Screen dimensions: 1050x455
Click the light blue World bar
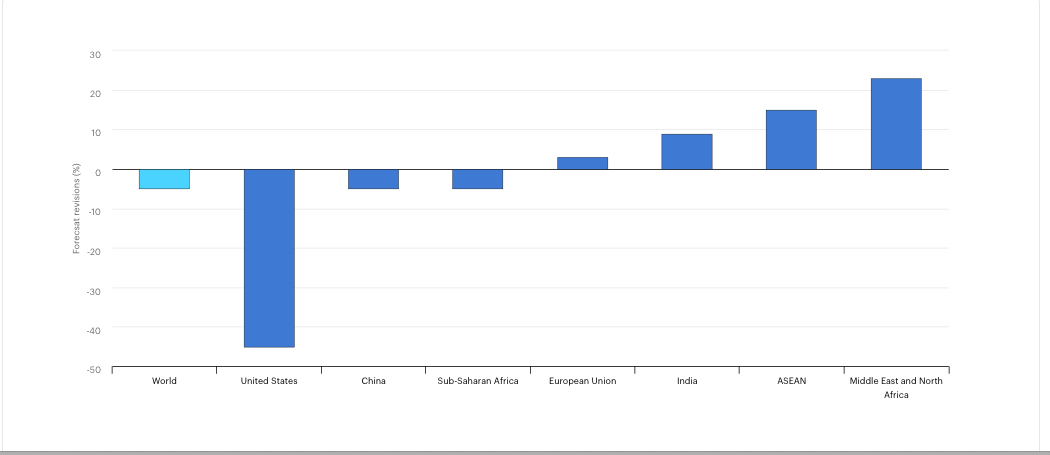click(x=164, y=179)
